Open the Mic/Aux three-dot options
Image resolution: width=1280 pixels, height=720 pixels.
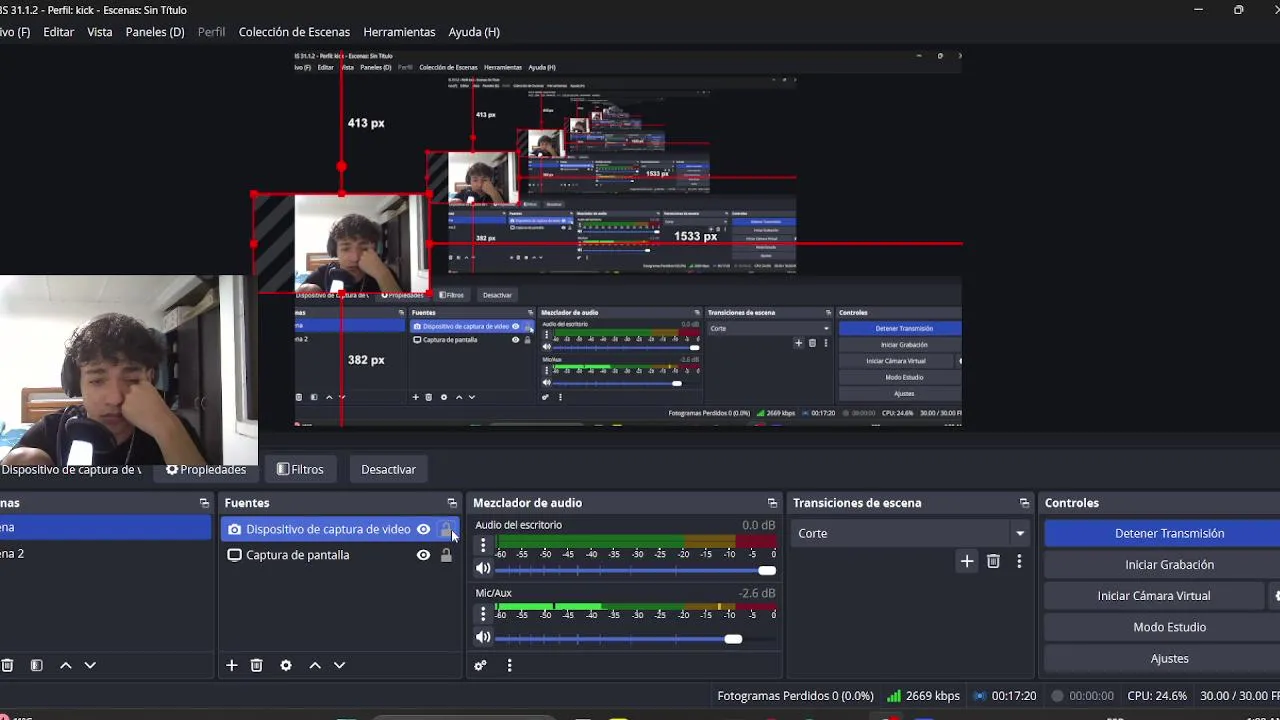point(483,613)
